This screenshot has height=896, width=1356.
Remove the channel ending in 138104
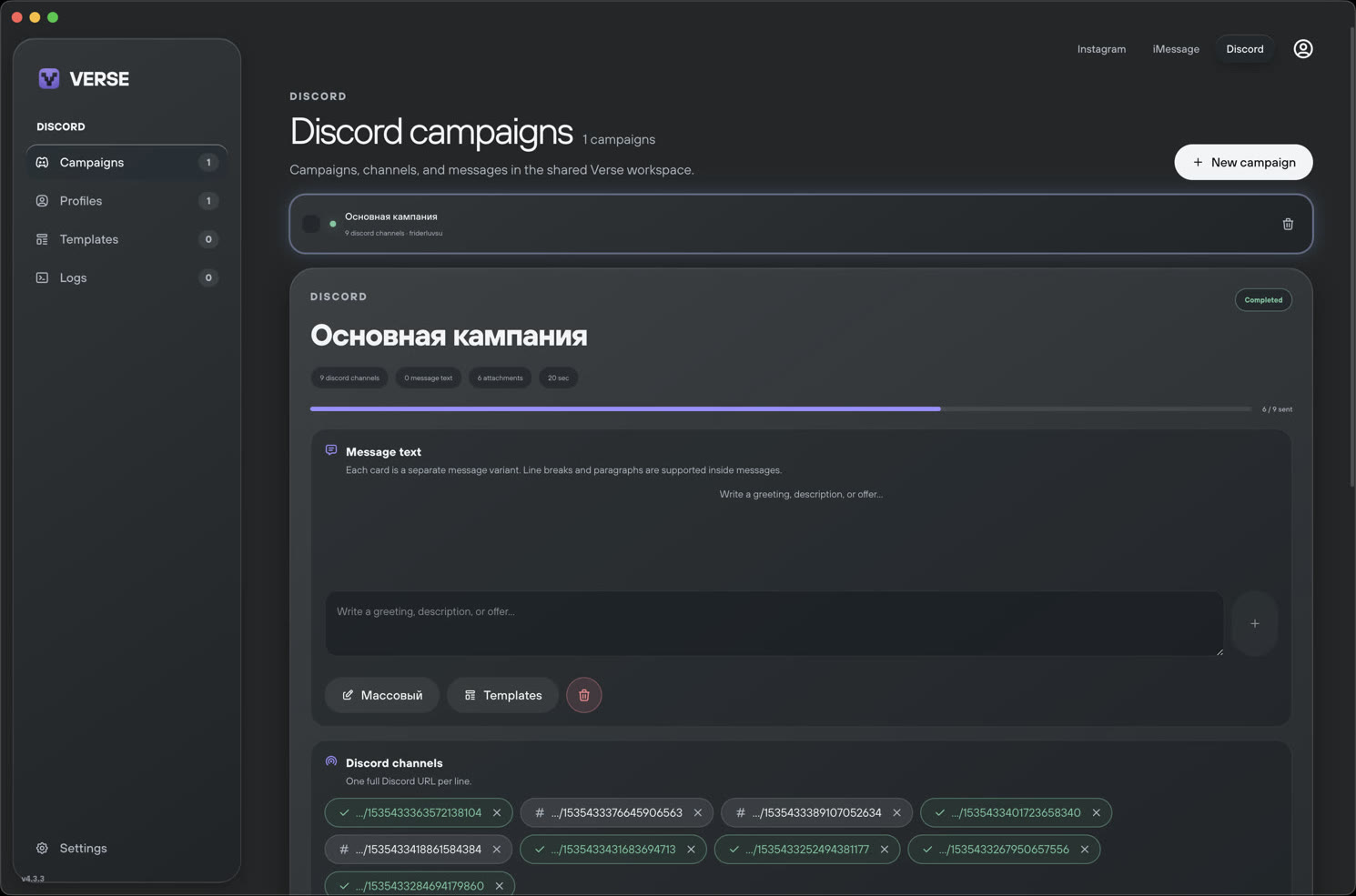(497, 812)
